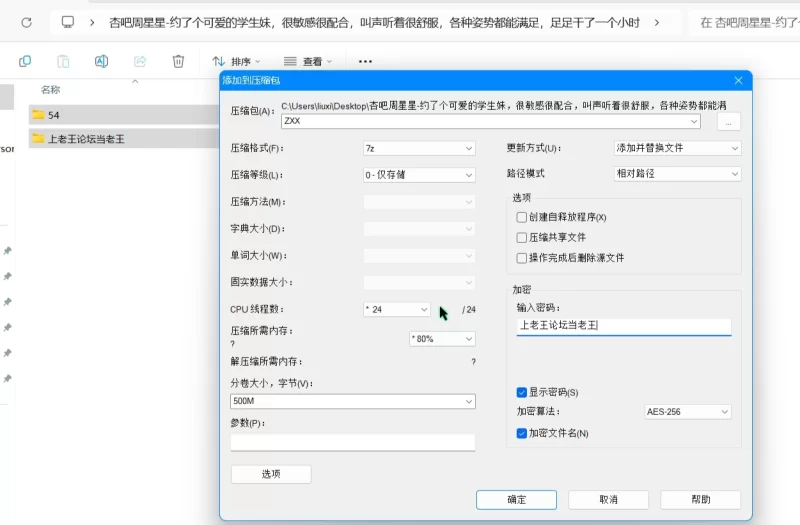800x525 pixels.
Task: Click the 名称 column header
Action: [x=51, y=90]
